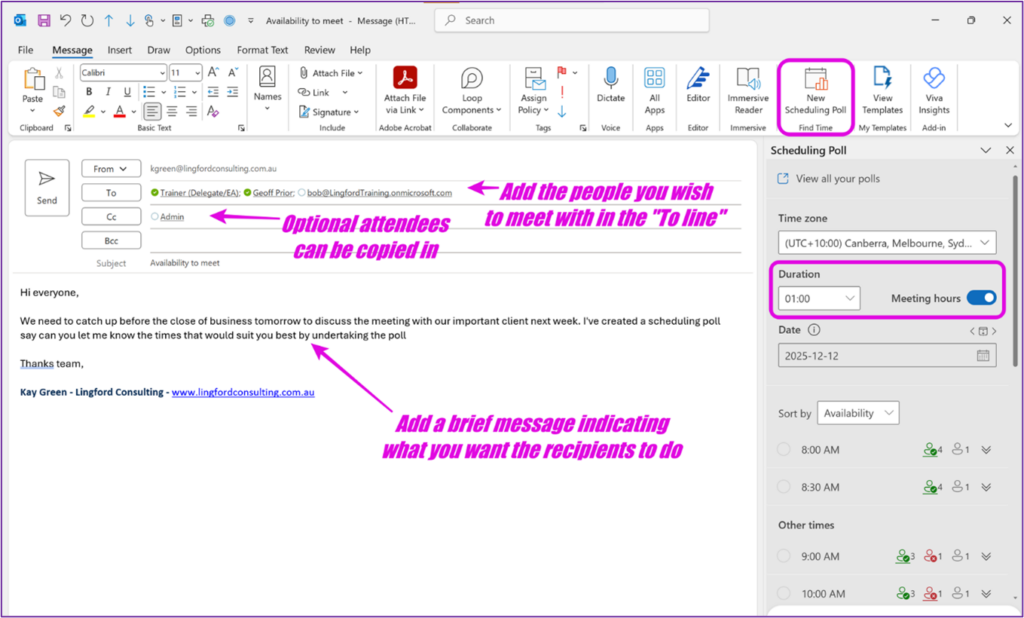Screen dimensions: 1024x618
Task: Send the availability email
Action: coord(46,187)
